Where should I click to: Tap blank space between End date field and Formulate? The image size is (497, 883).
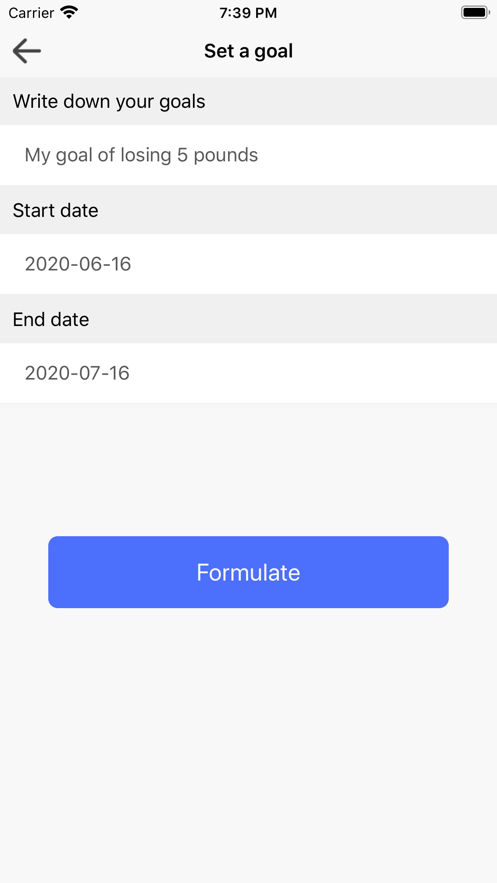click(x=248, y=470)
